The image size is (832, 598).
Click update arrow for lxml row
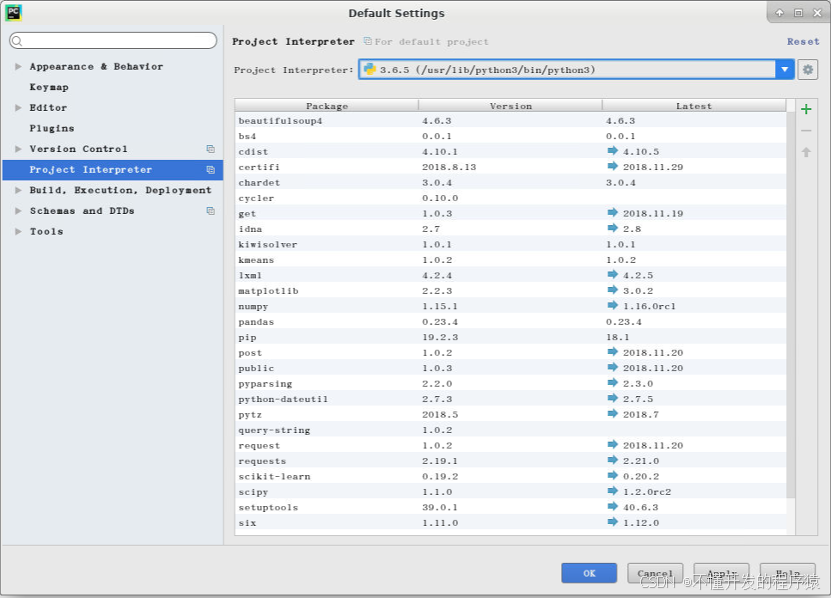click(613, 274)
